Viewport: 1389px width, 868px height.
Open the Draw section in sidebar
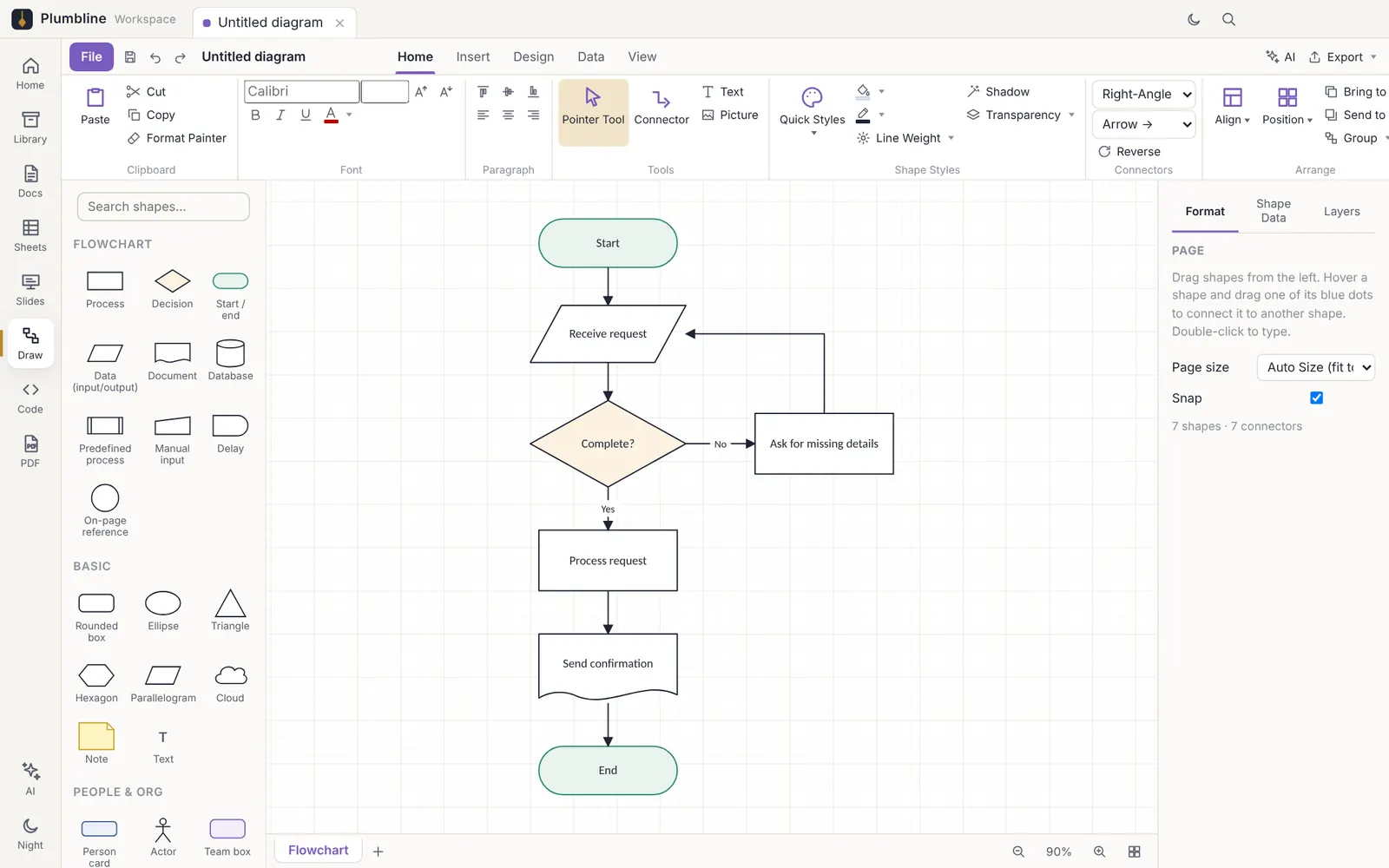(30, 344)
